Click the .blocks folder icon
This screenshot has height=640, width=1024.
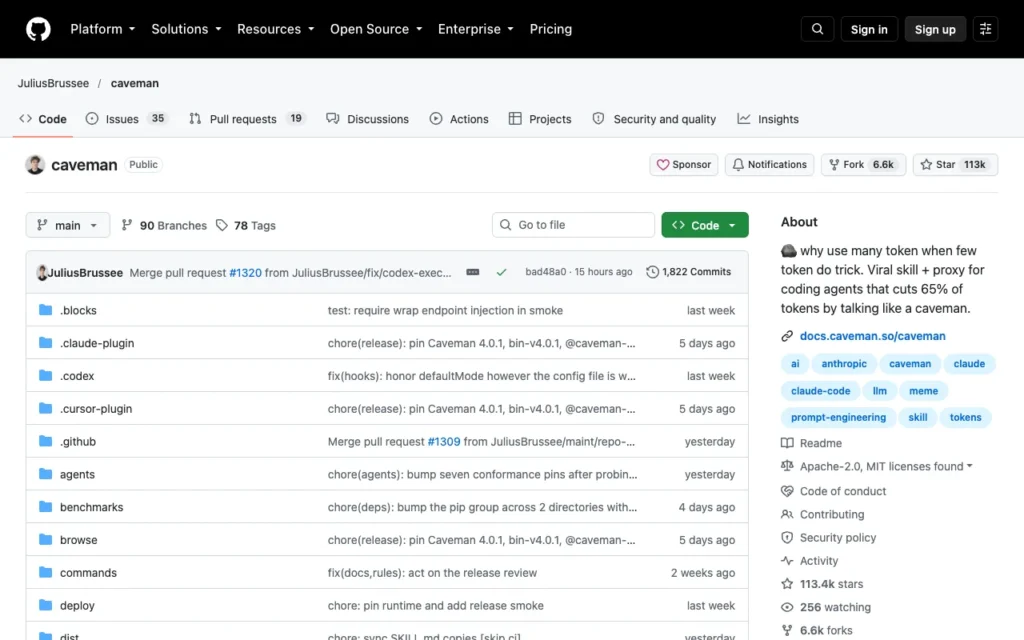click(45, 310)
